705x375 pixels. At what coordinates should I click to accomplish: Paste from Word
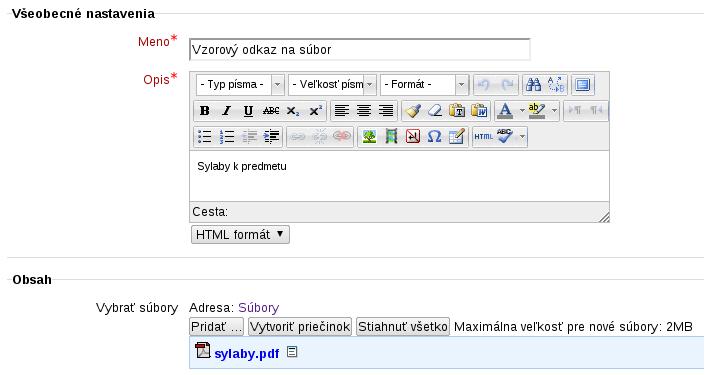(x=479, y=111)
